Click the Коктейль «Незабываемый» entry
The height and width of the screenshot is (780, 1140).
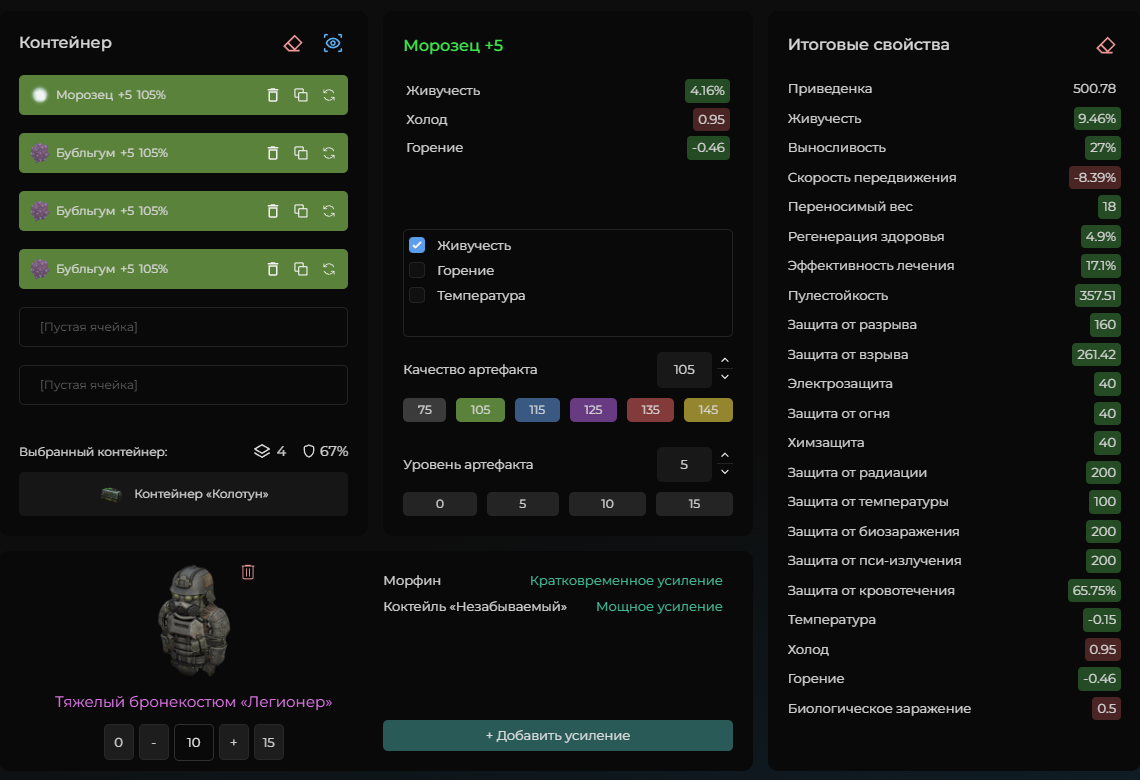[475, 606]
